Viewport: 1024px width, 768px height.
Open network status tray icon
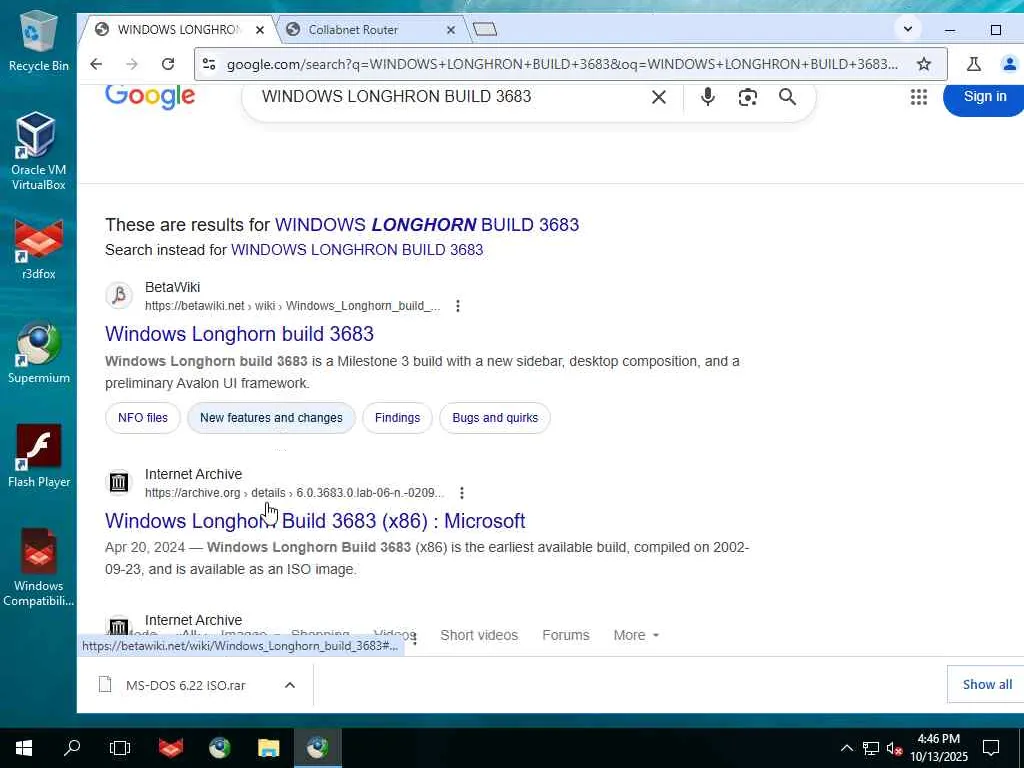[871, 748]
